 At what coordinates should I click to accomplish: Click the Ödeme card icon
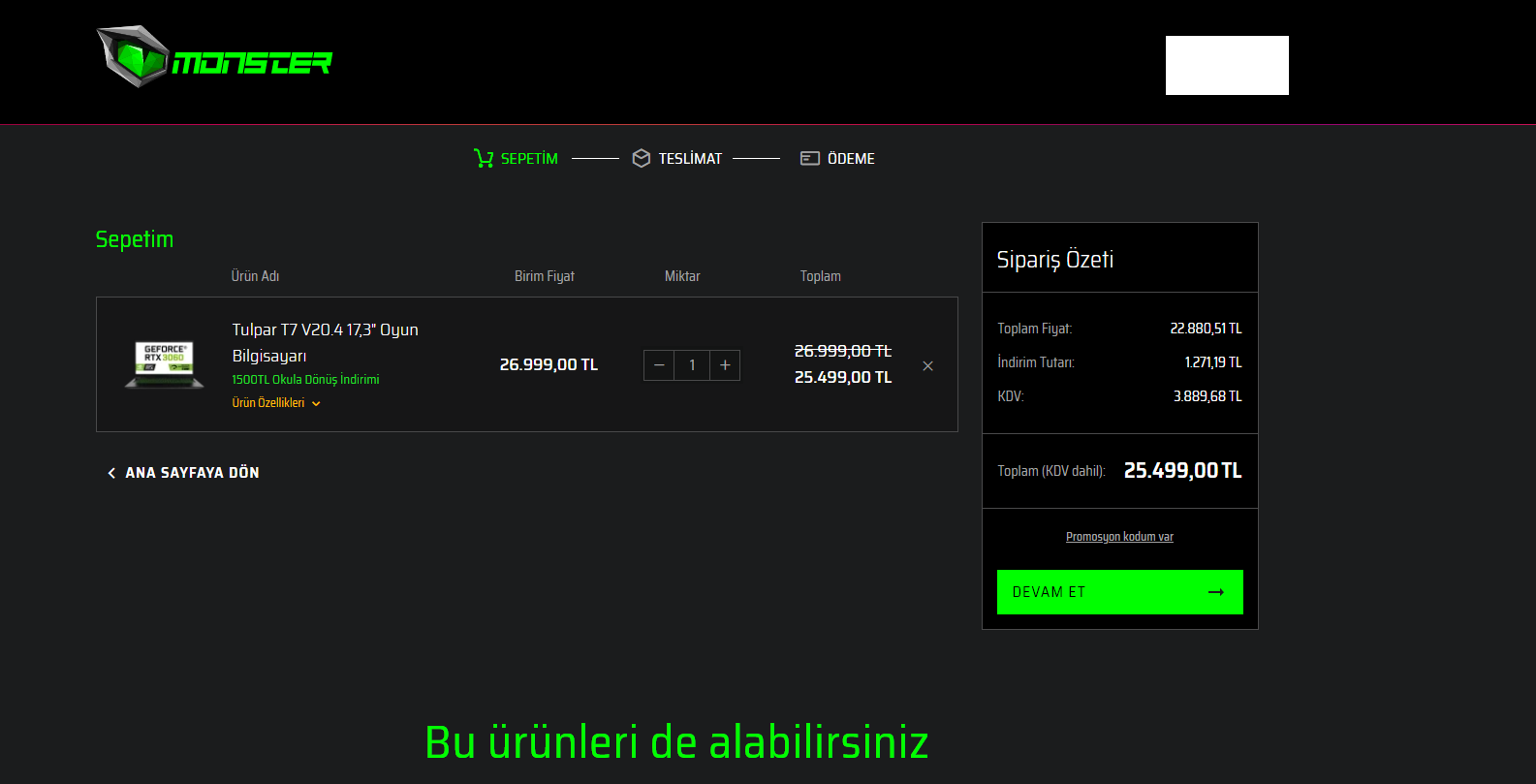(810, 158)
